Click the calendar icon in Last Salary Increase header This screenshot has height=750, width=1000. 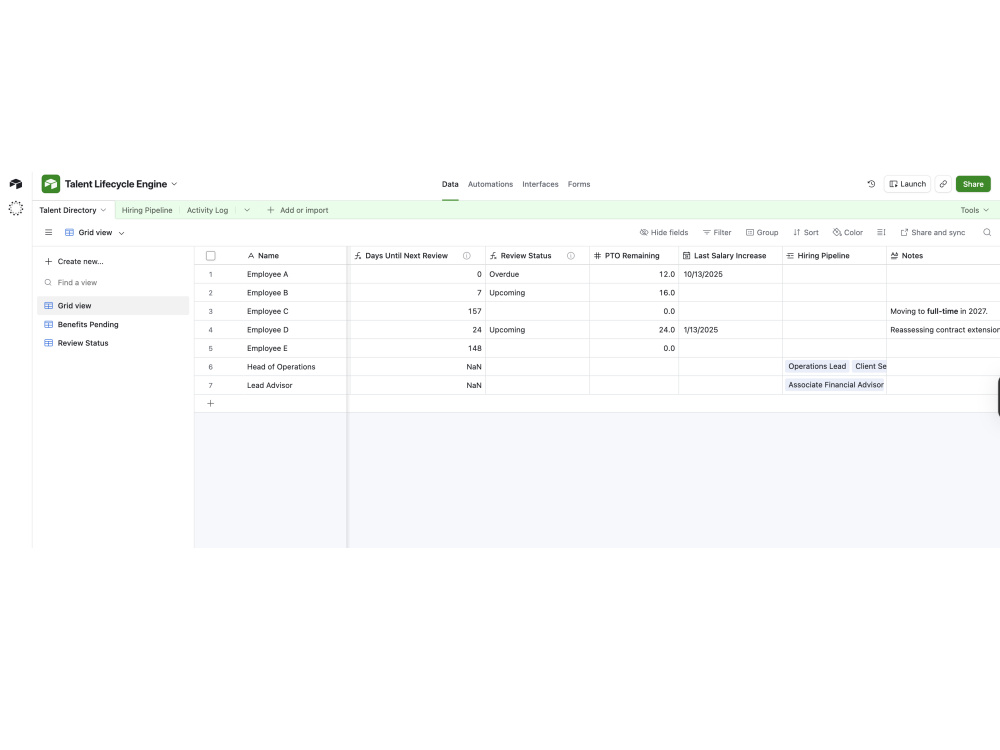686,256
